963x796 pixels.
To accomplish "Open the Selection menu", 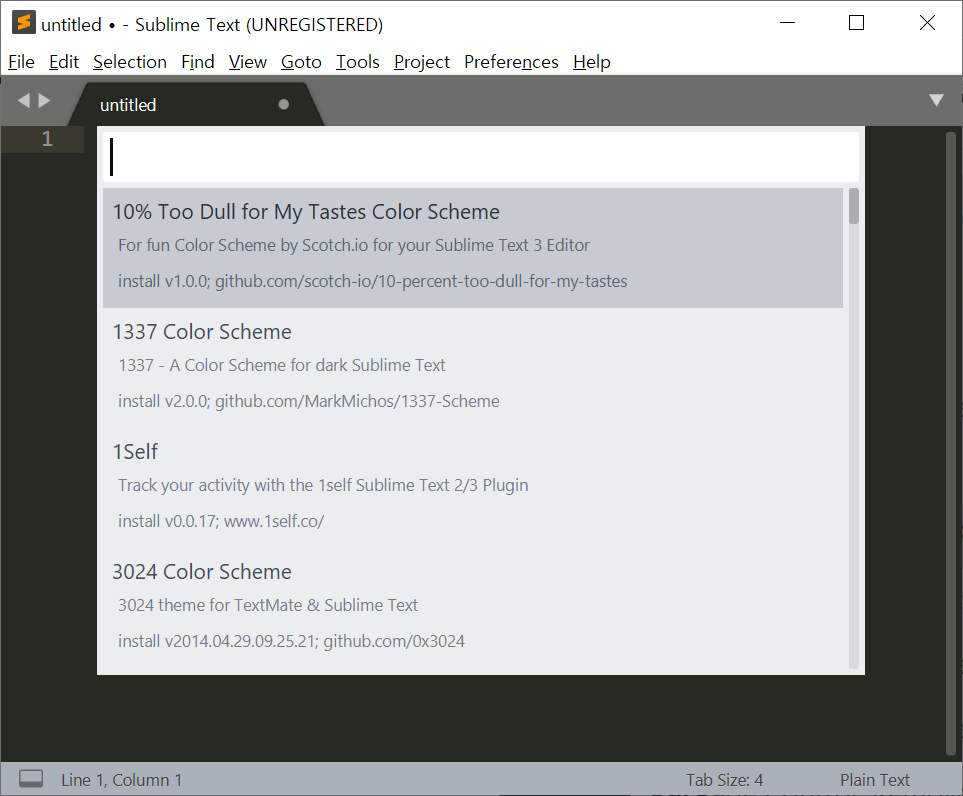I will (x=130, y=62).
